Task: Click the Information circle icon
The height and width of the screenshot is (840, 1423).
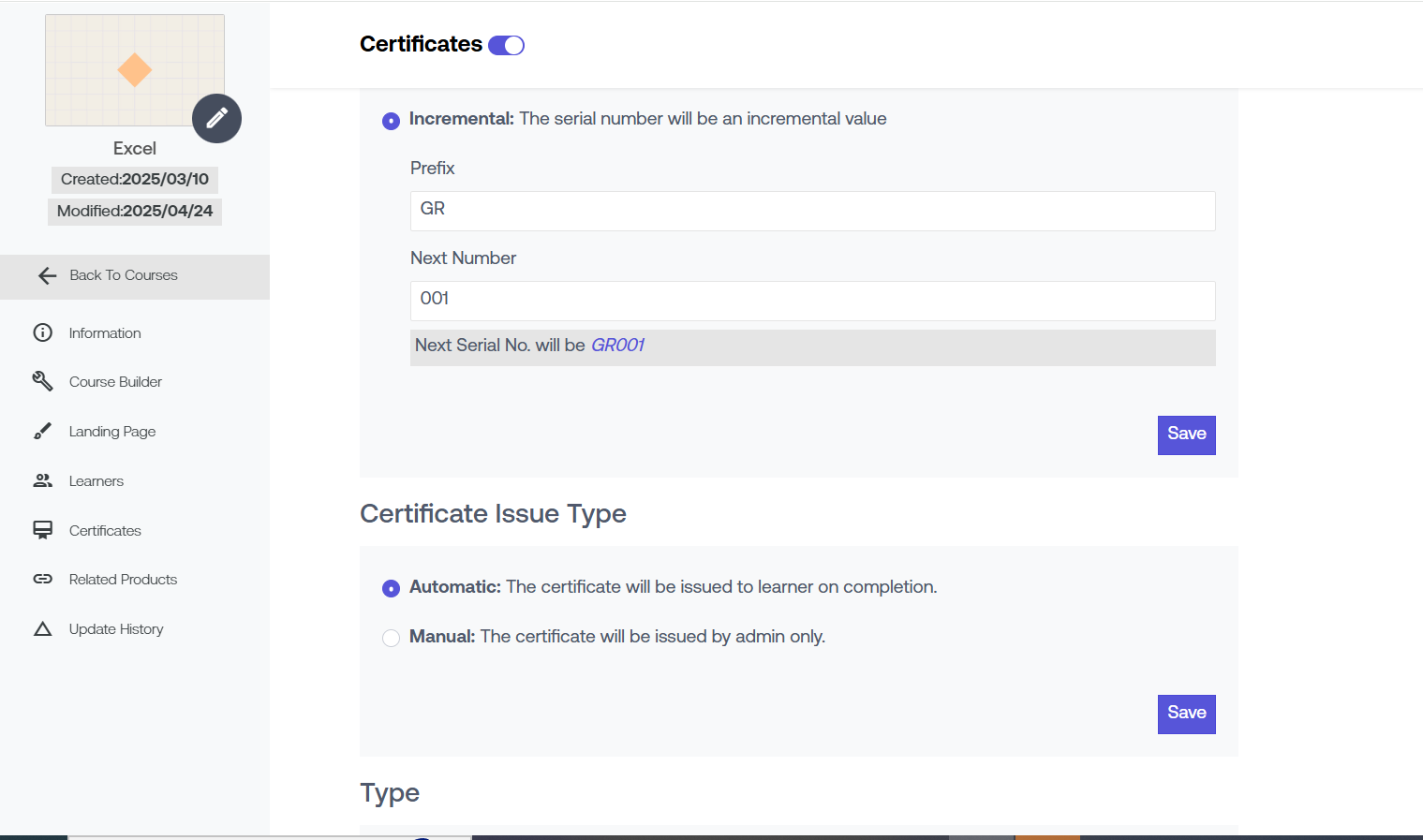Action: coord(43,332)
